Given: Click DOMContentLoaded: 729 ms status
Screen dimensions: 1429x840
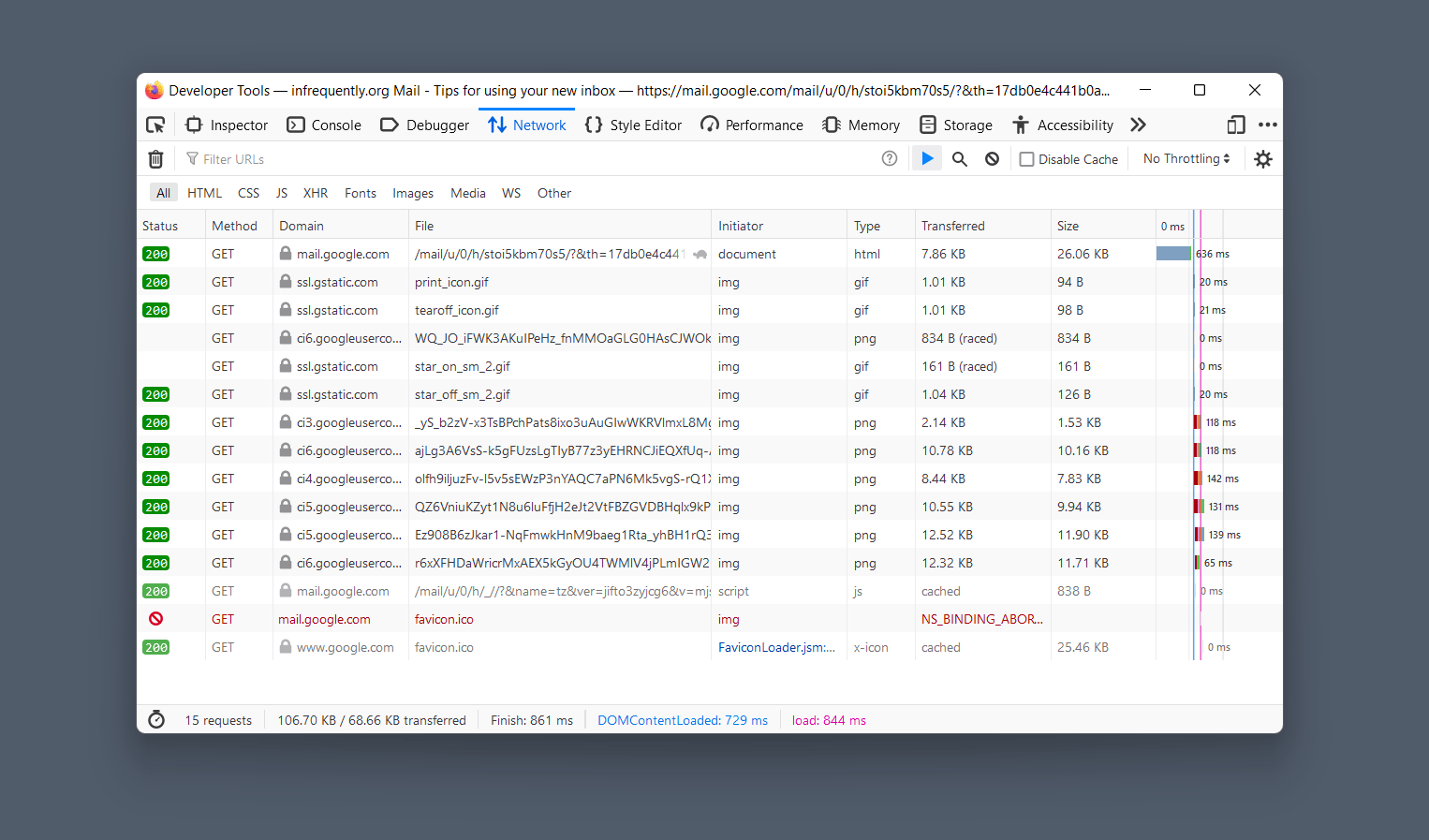Looking at the screenshot, I should pyautogui.click(x=683, y=720).
